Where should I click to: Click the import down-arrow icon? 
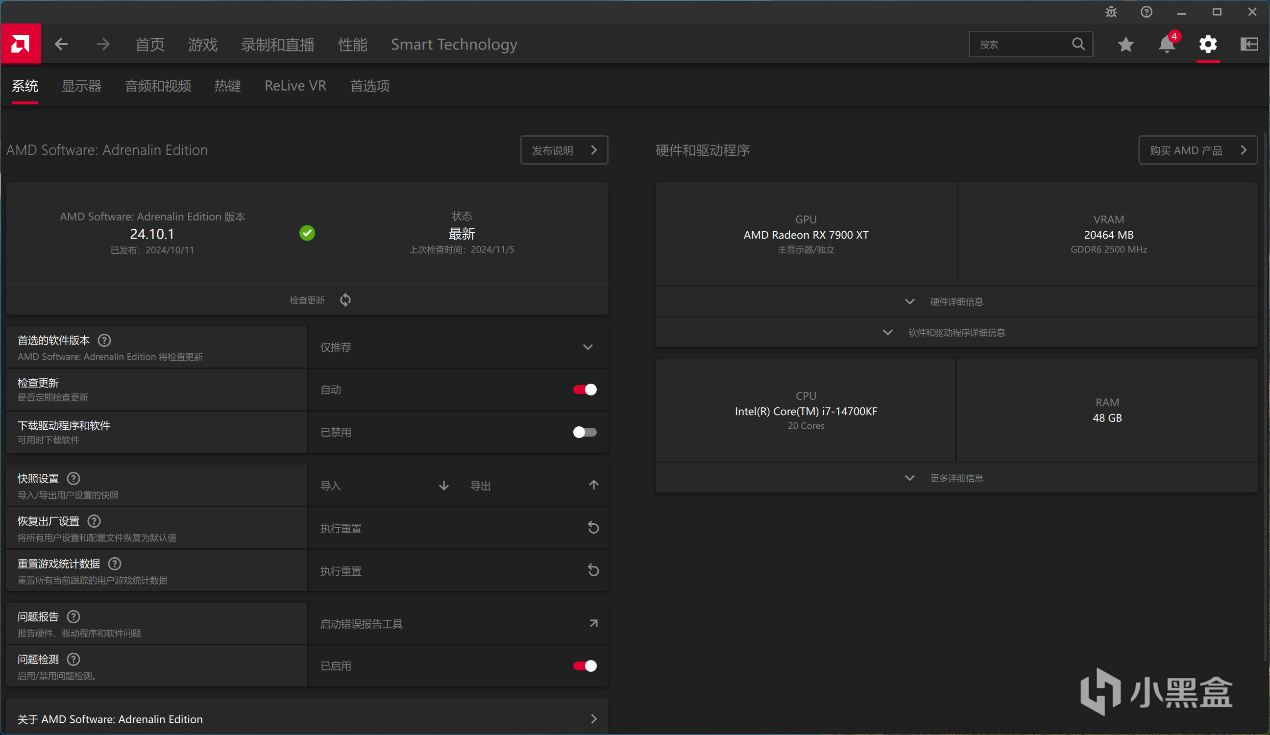(444, 486)
